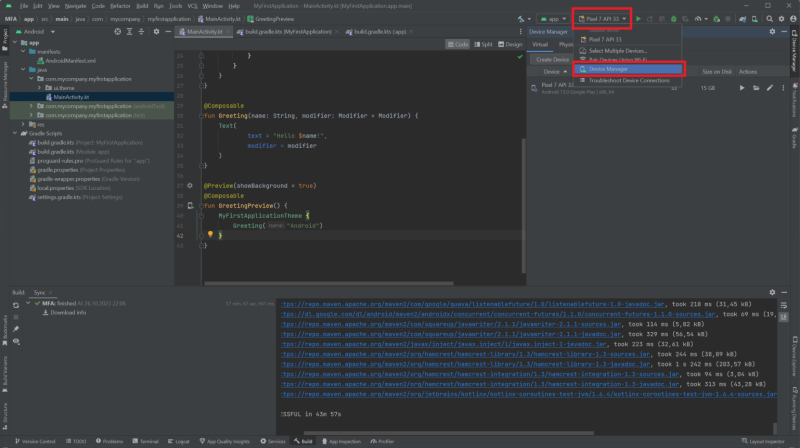The width and height of the screenshot is (800, 448).
Task: Click the restart sync icon in Build panel
Action: pos(16,305)
